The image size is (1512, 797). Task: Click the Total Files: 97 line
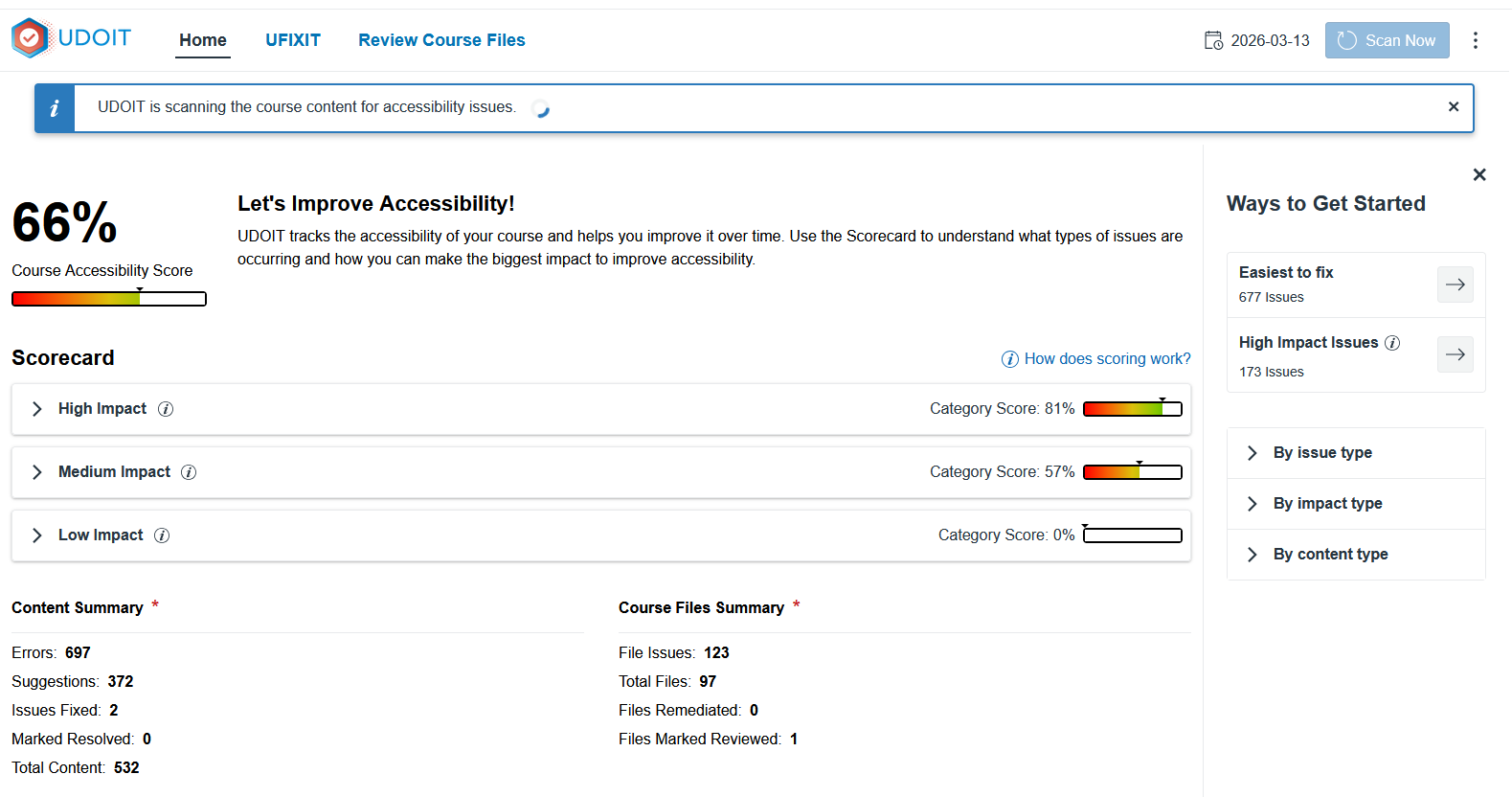(667, 681)
